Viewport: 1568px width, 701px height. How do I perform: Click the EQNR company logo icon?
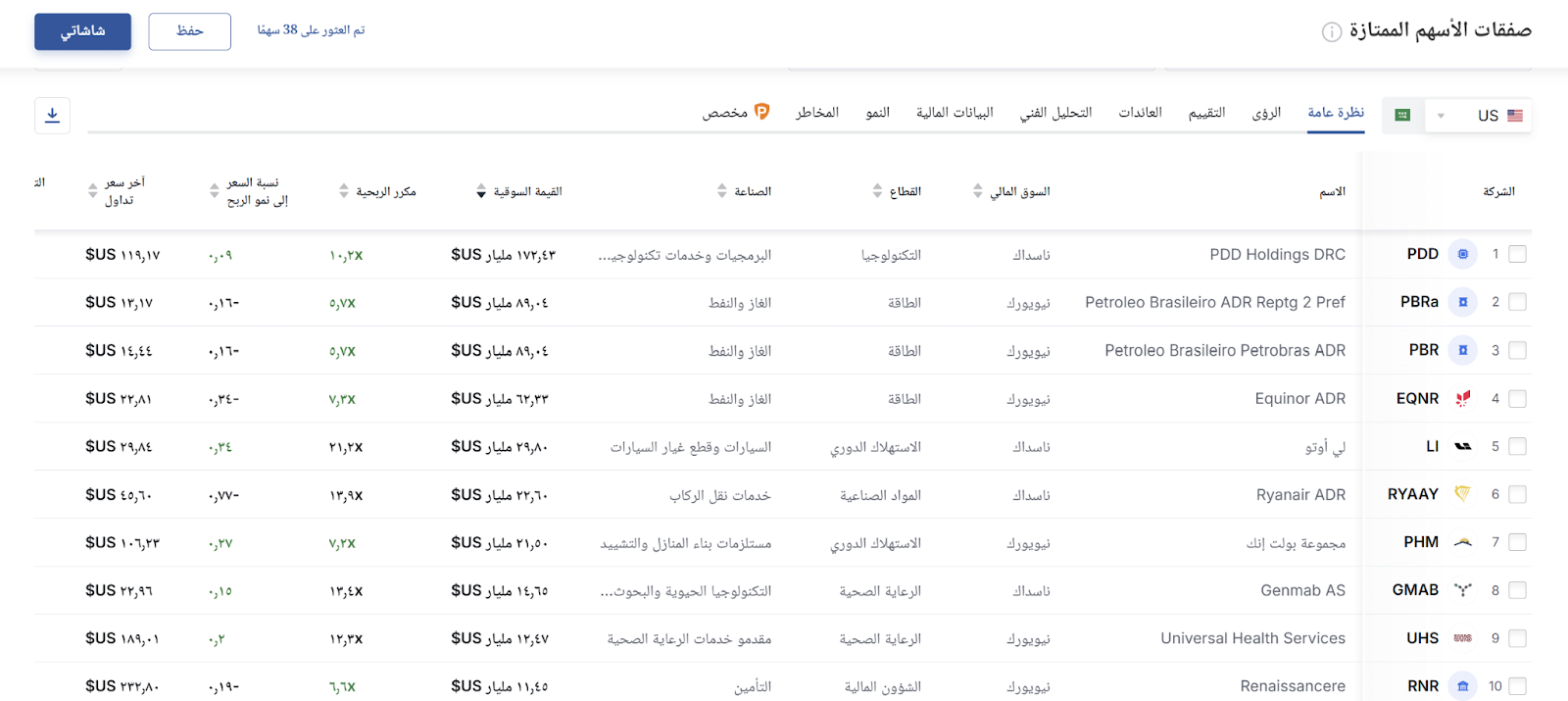1463,399
